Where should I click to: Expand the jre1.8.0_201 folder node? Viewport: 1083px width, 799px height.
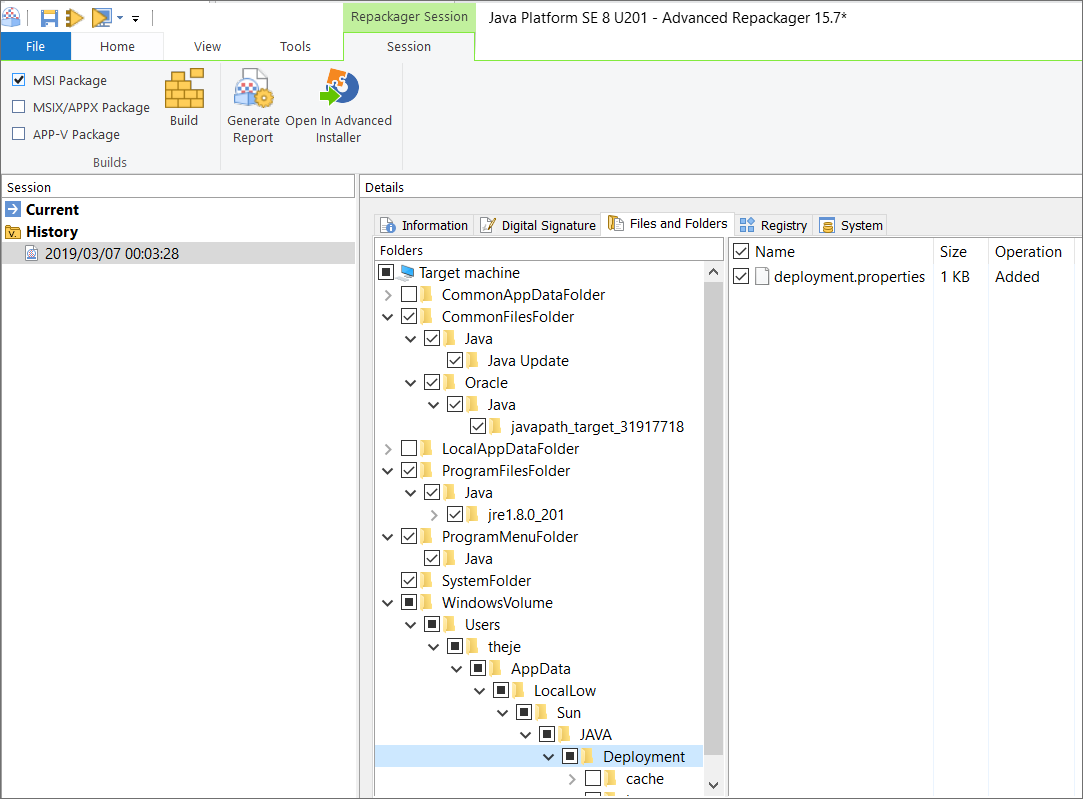[x=434, y=515]
